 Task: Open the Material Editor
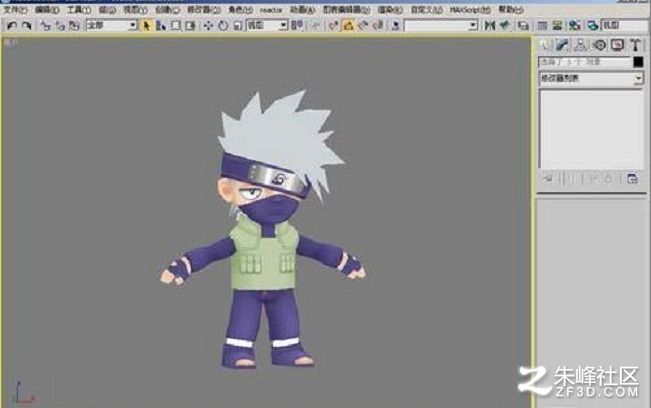(x=575, y=26)
